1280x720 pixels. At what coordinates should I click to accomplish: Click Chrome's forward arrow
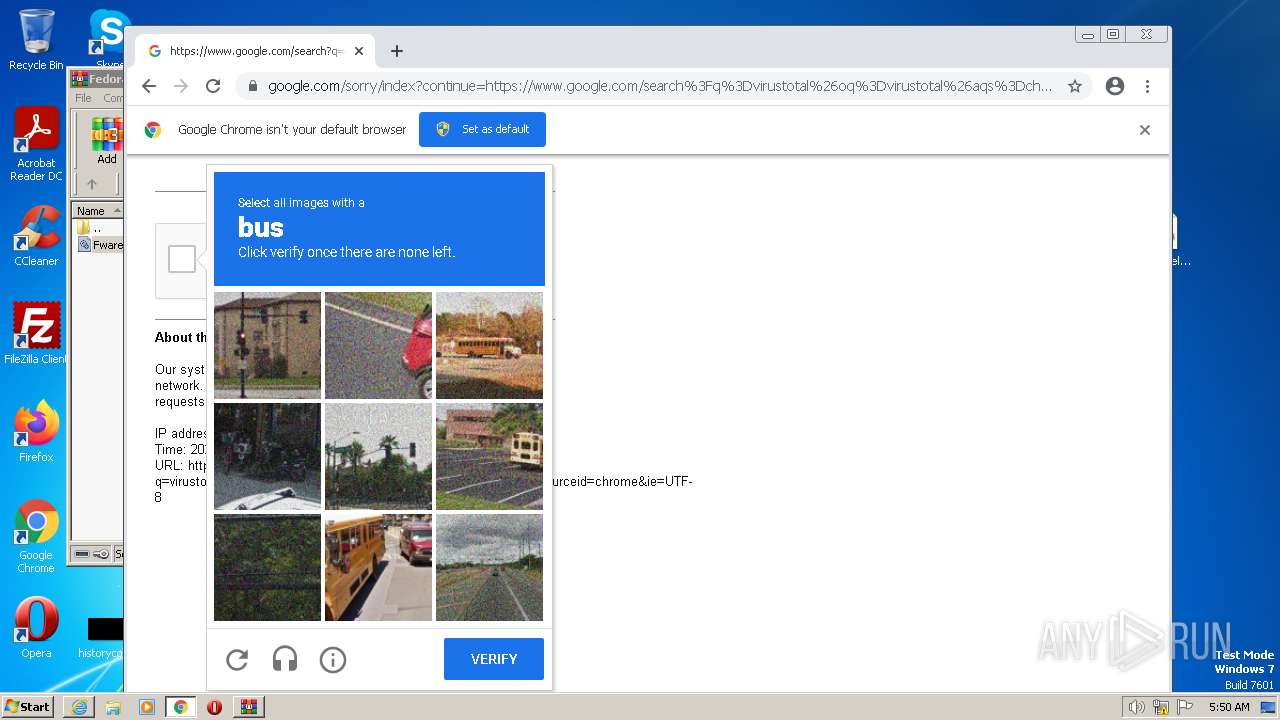[181, 86]
